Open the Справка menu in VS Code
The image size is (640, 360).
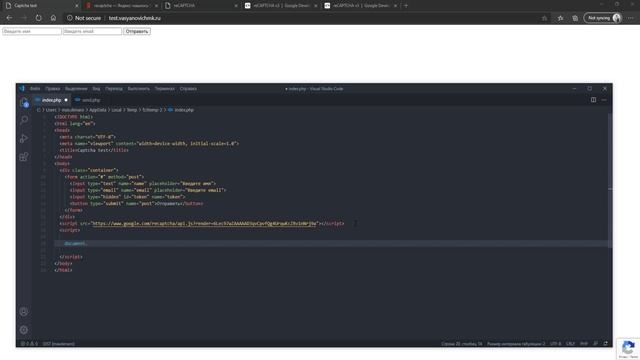click(188, 89)
